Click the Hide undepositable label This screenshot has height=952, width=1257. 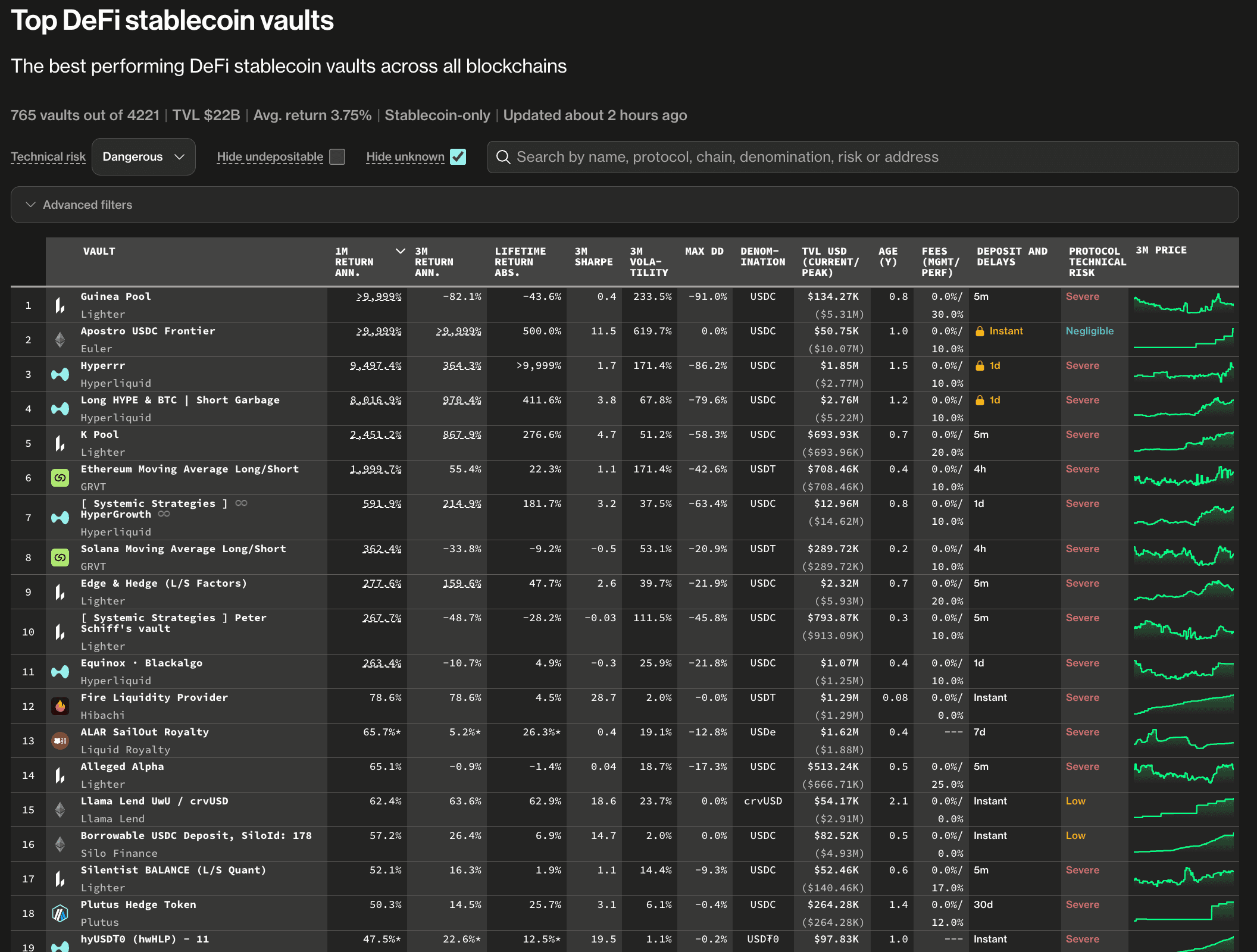click(x=270, y=156)
